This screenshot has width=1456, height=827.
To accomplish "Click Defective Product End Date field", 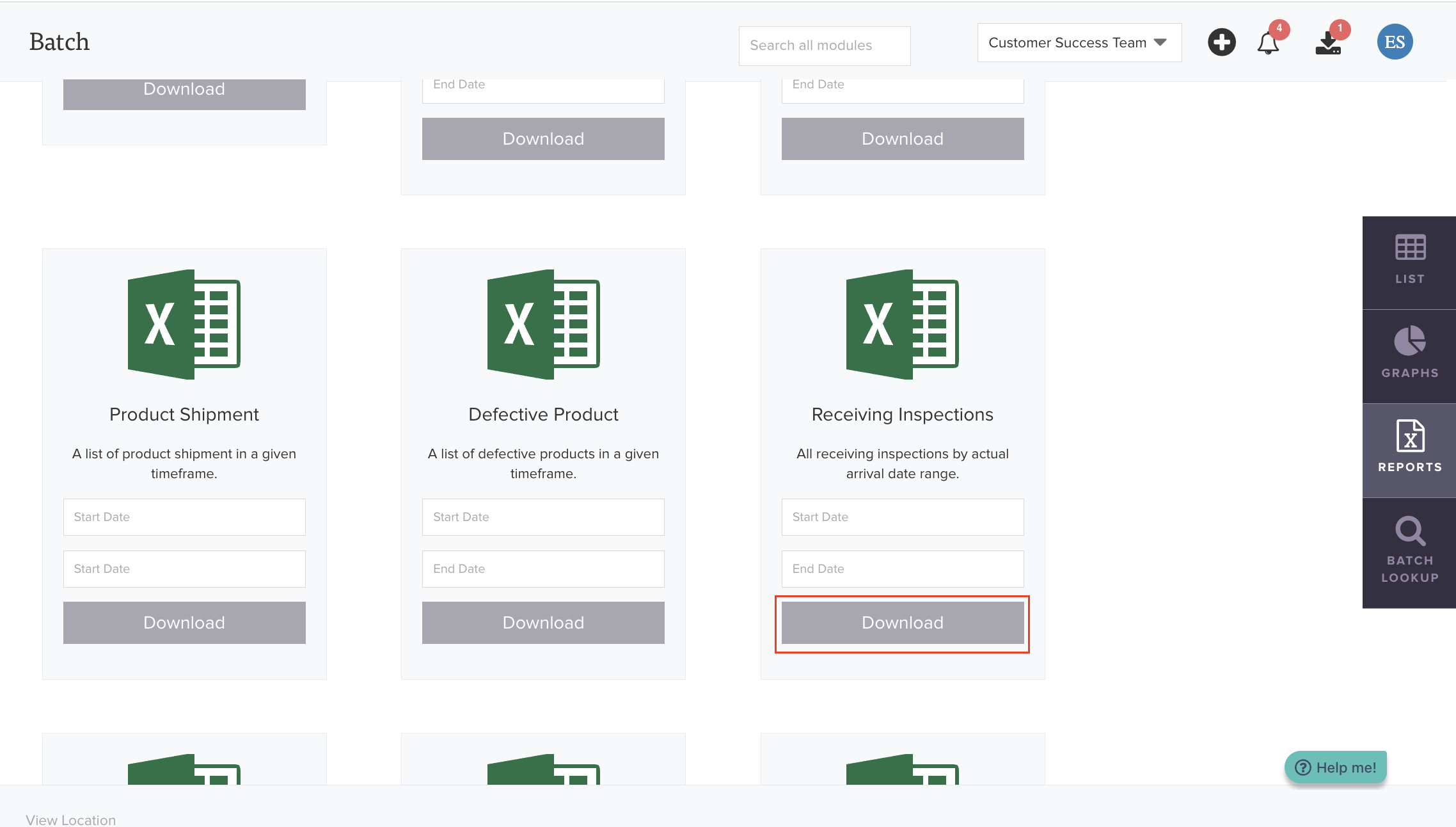I will [x=543, y=569].
